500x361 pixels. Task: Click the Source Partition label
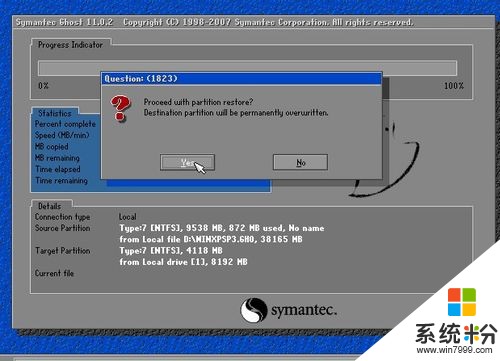click(x=63, y=228)
